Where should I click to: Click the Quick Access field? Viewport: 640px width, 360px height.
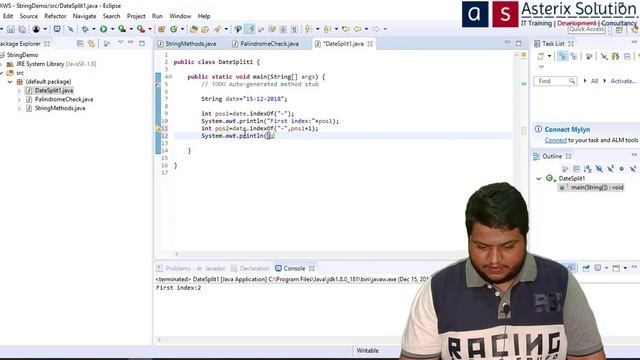point(588,29)
